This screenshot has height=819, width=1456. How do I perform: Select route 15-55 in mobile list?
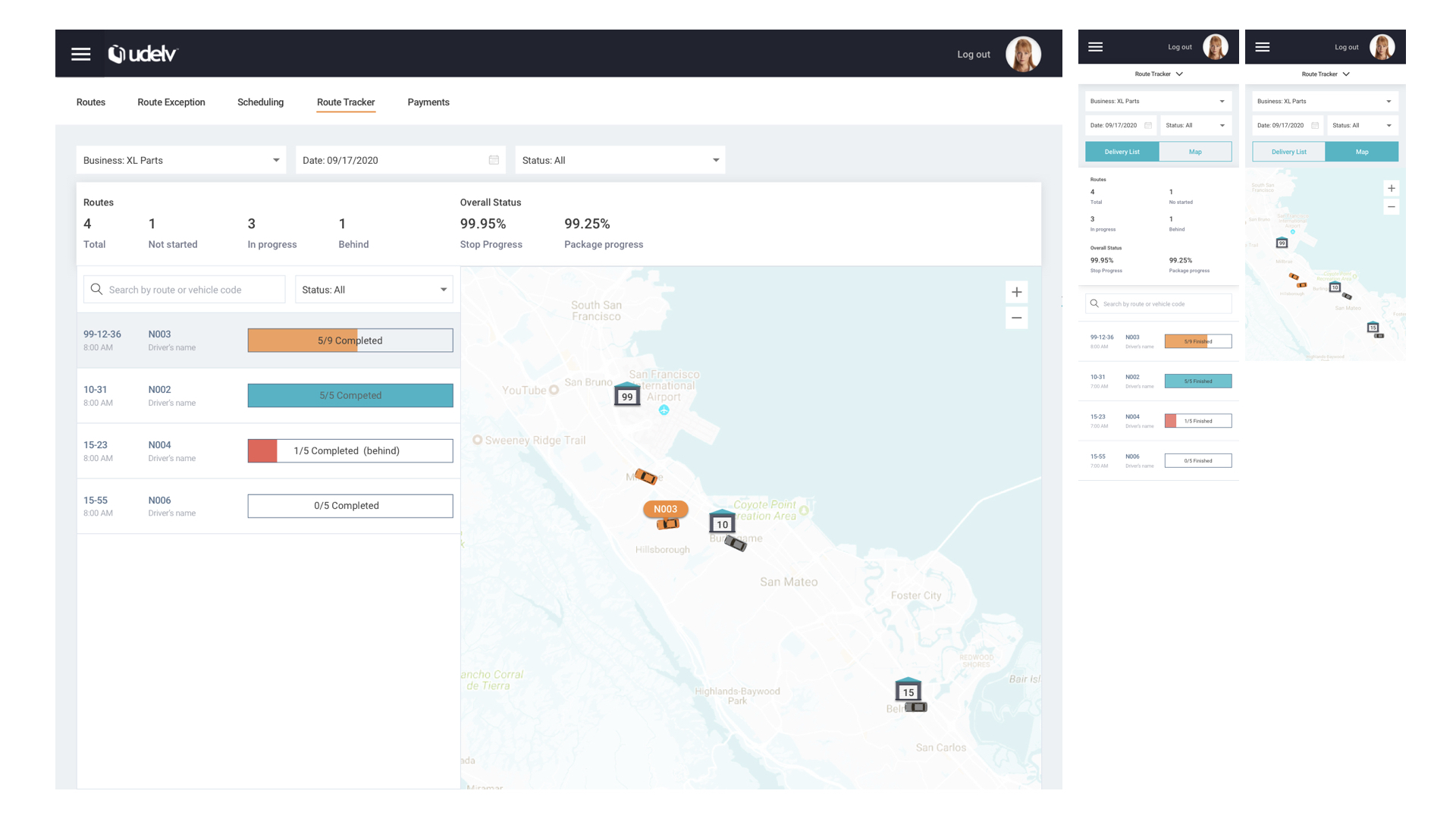[1159, 460]
